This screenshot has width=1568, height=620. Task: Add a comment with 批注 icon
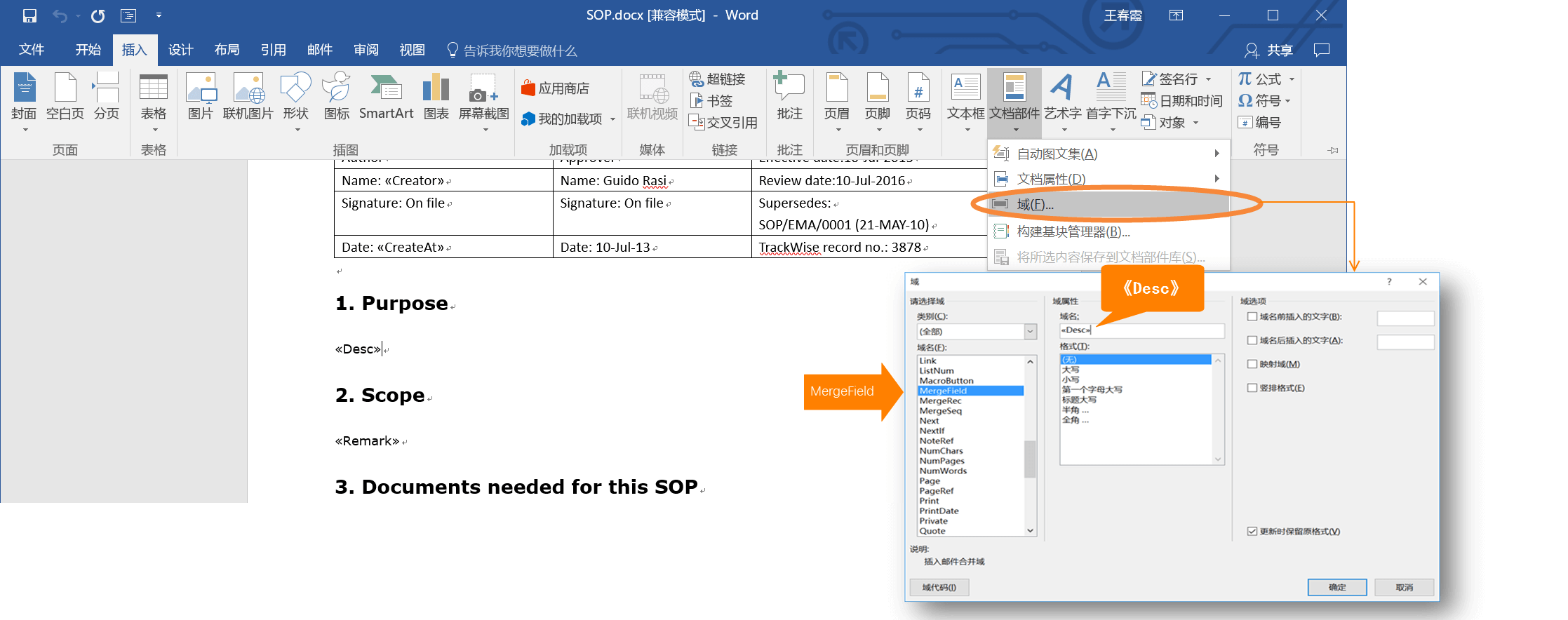point(789,97)
